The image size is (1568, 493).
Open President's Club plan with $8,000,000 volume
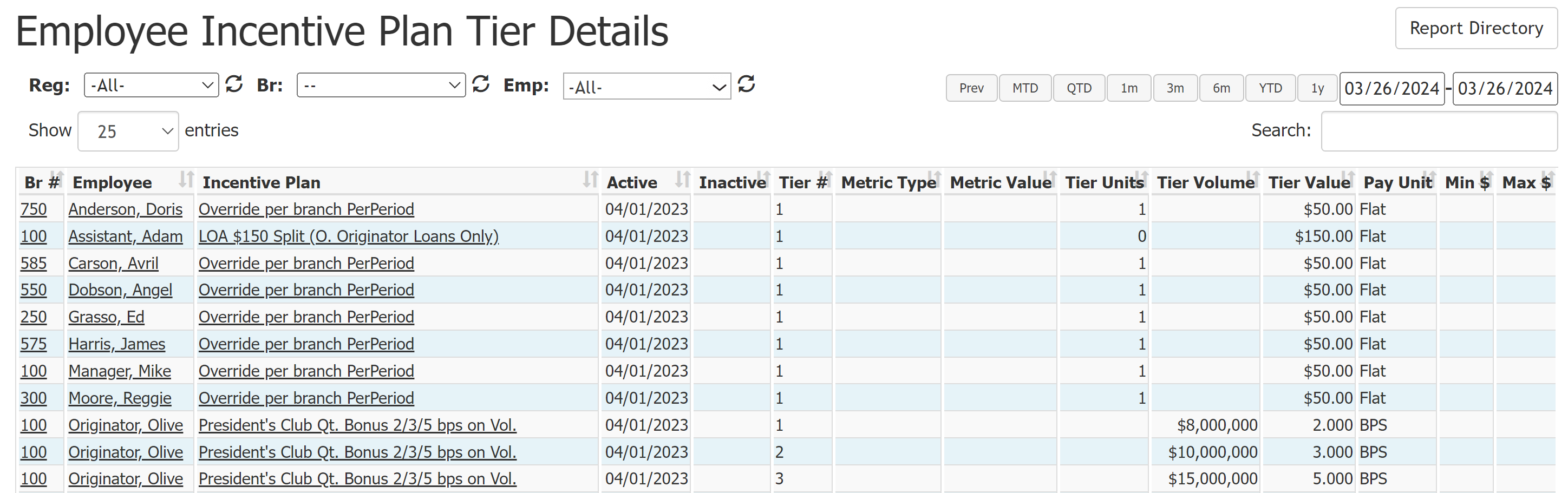357,425
